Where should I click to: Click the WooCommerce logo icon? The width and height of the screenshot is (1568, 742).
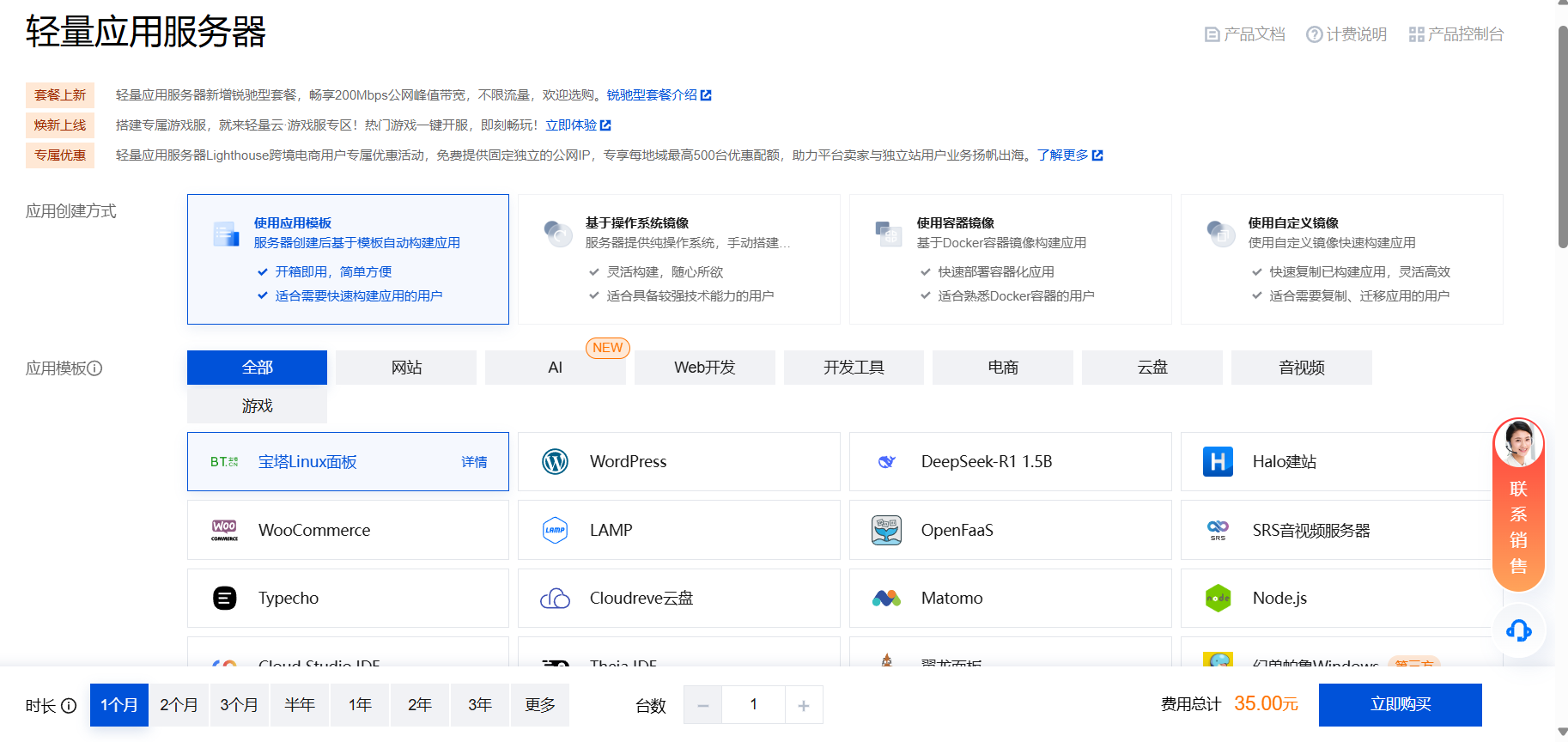click(x=224, y=530)
